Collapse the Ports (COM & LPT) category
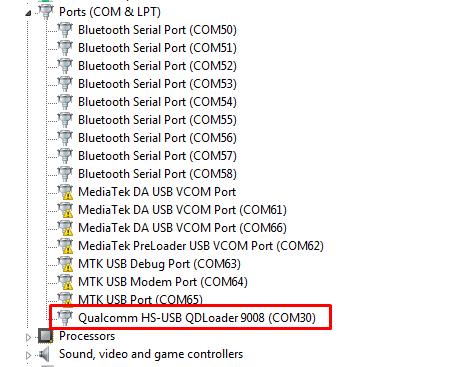The image size is (451, 367). point(28,13)
